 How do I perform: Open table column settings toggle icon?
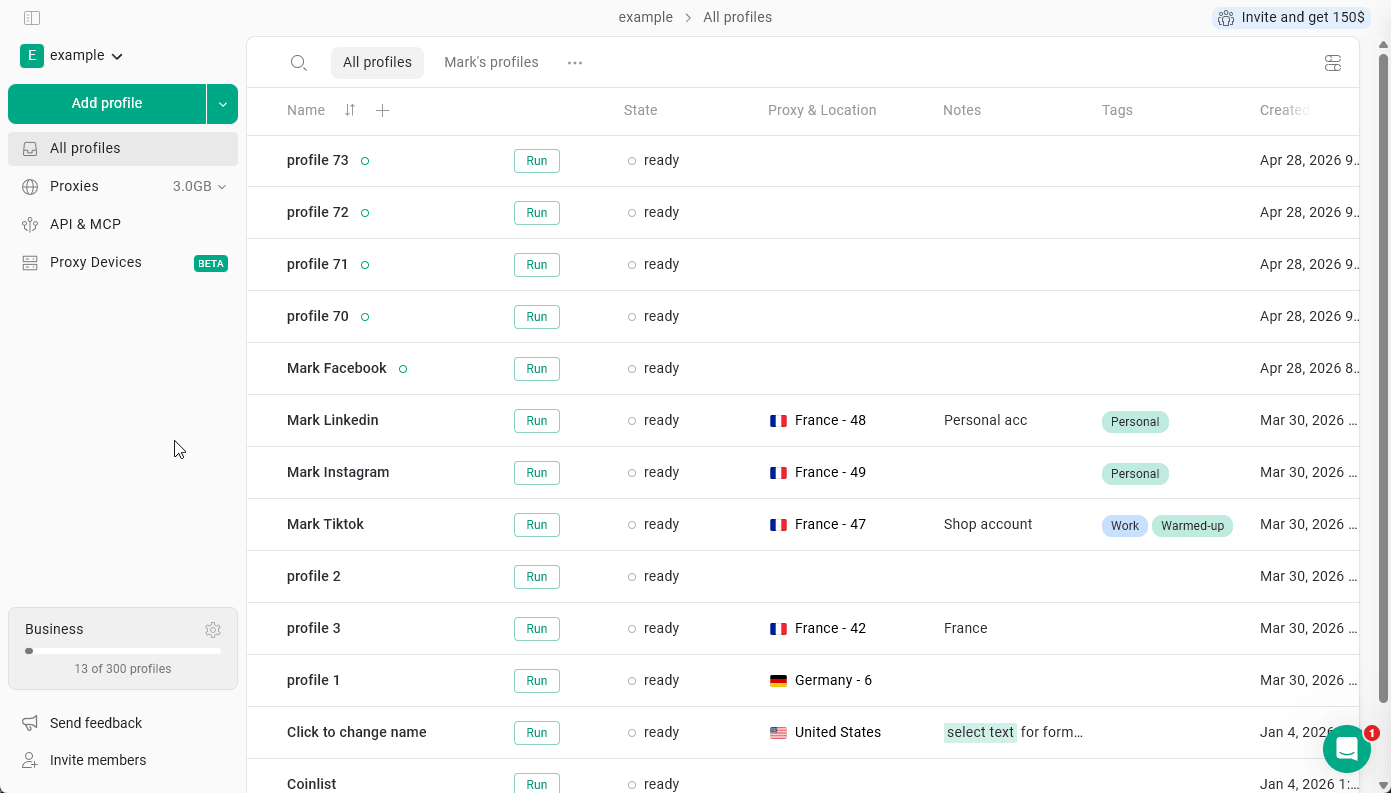1332,63
